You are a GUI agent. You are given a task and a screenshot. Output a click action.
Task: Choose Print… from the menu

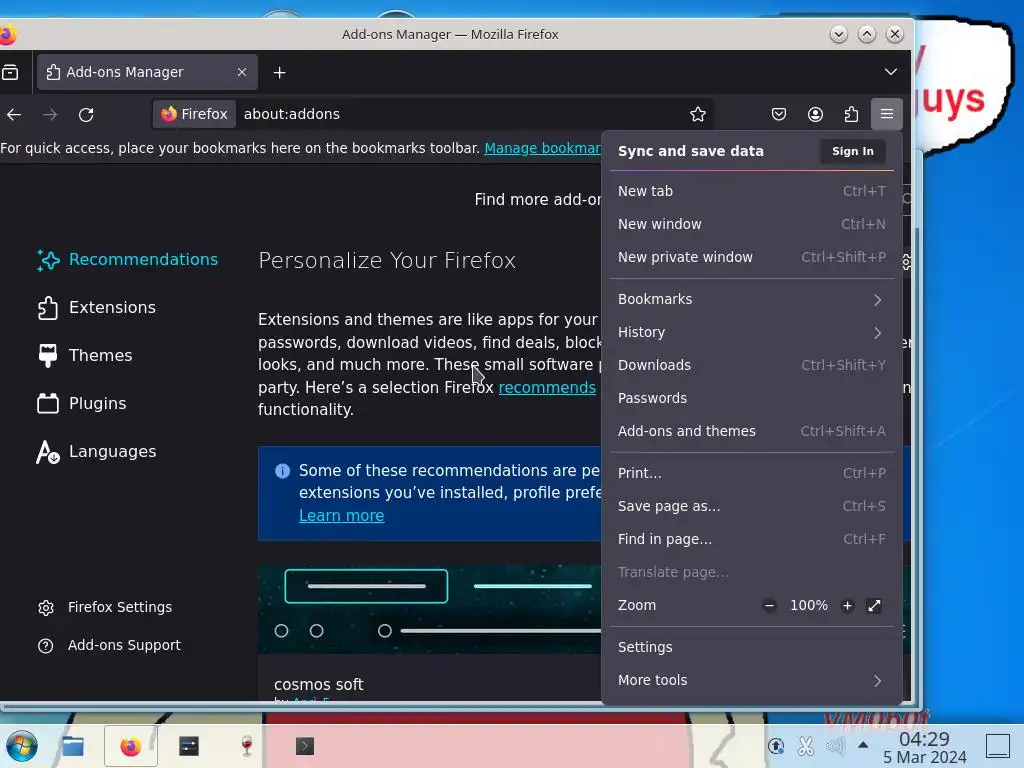(x=752, y=473)
